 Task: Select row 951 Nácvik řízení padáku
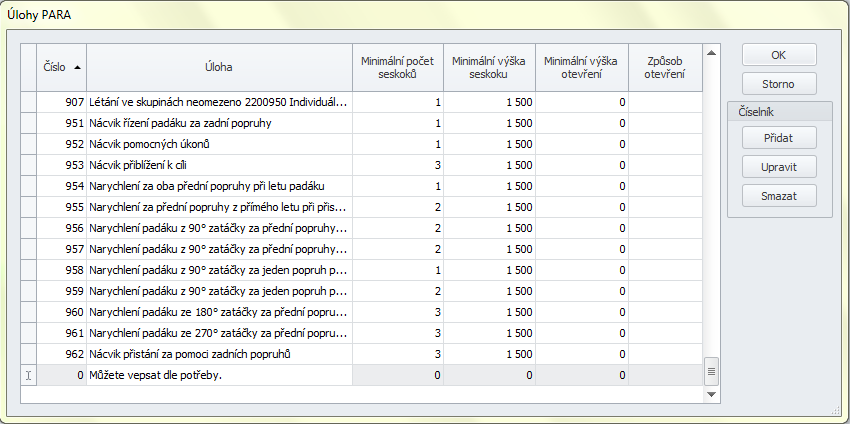[219, 123]
